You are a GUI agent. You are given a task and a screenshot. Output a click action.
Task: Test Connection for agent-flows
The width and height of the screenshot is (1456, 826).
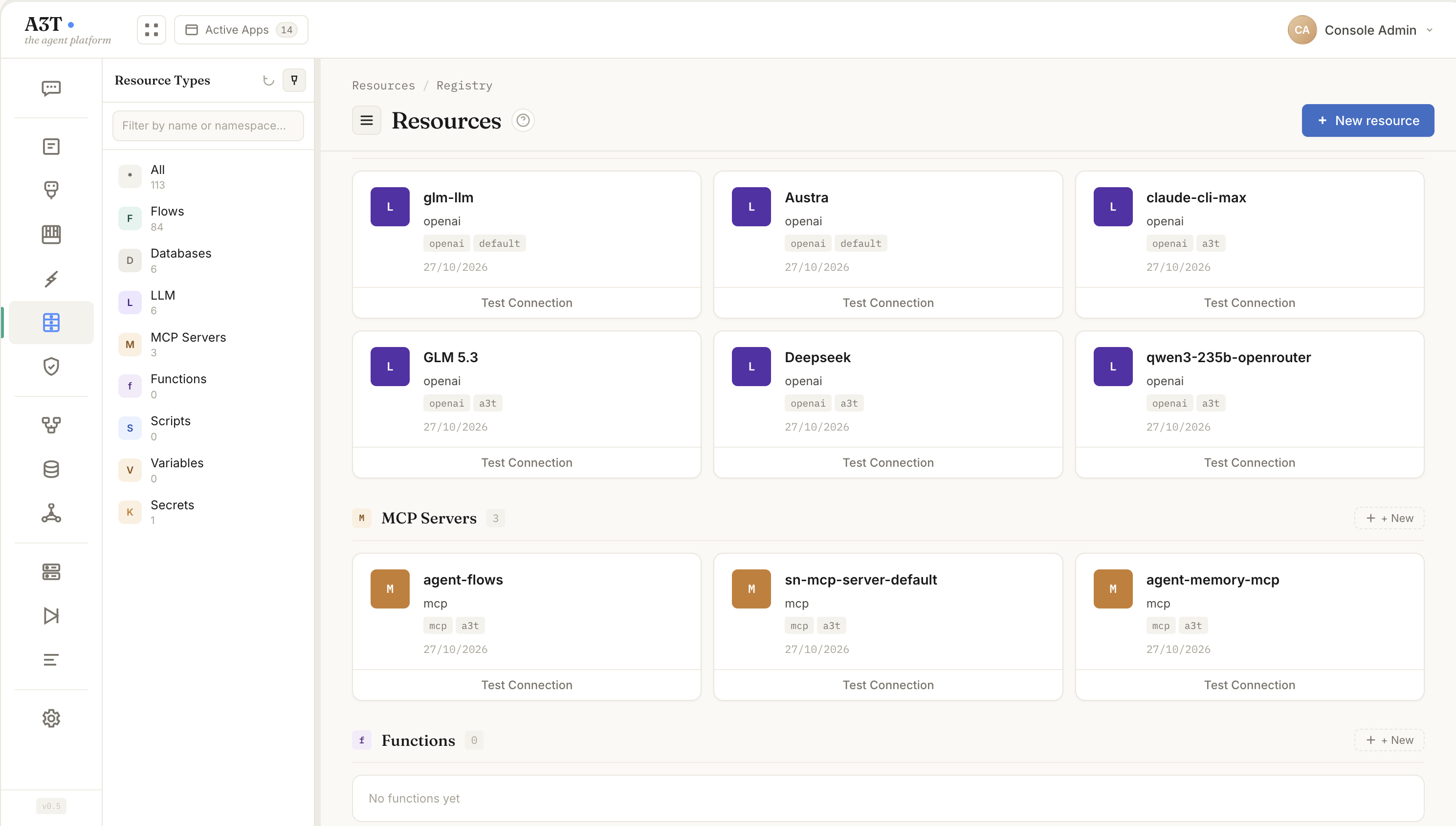[527, 685]
